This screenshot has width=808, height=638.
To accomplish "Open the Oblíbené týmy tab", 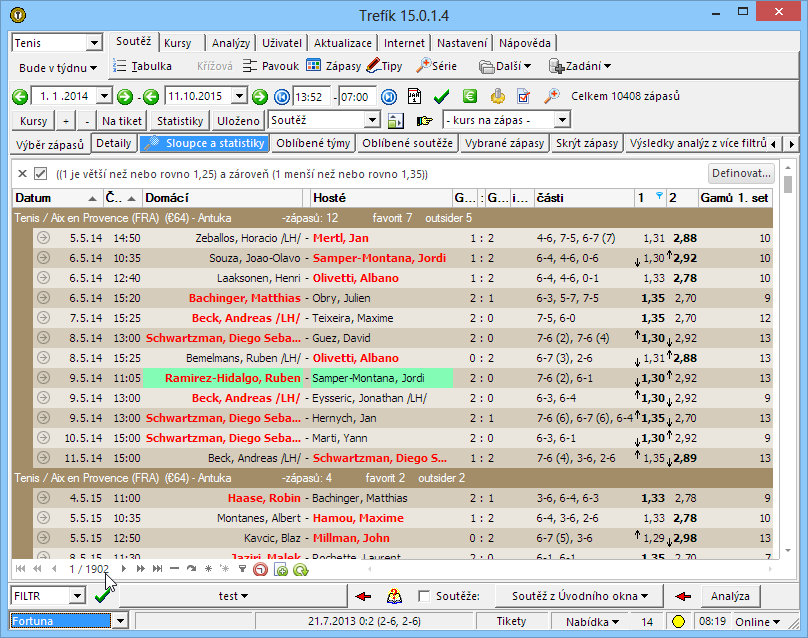I will pyautogui.click(x=313, y=144).
